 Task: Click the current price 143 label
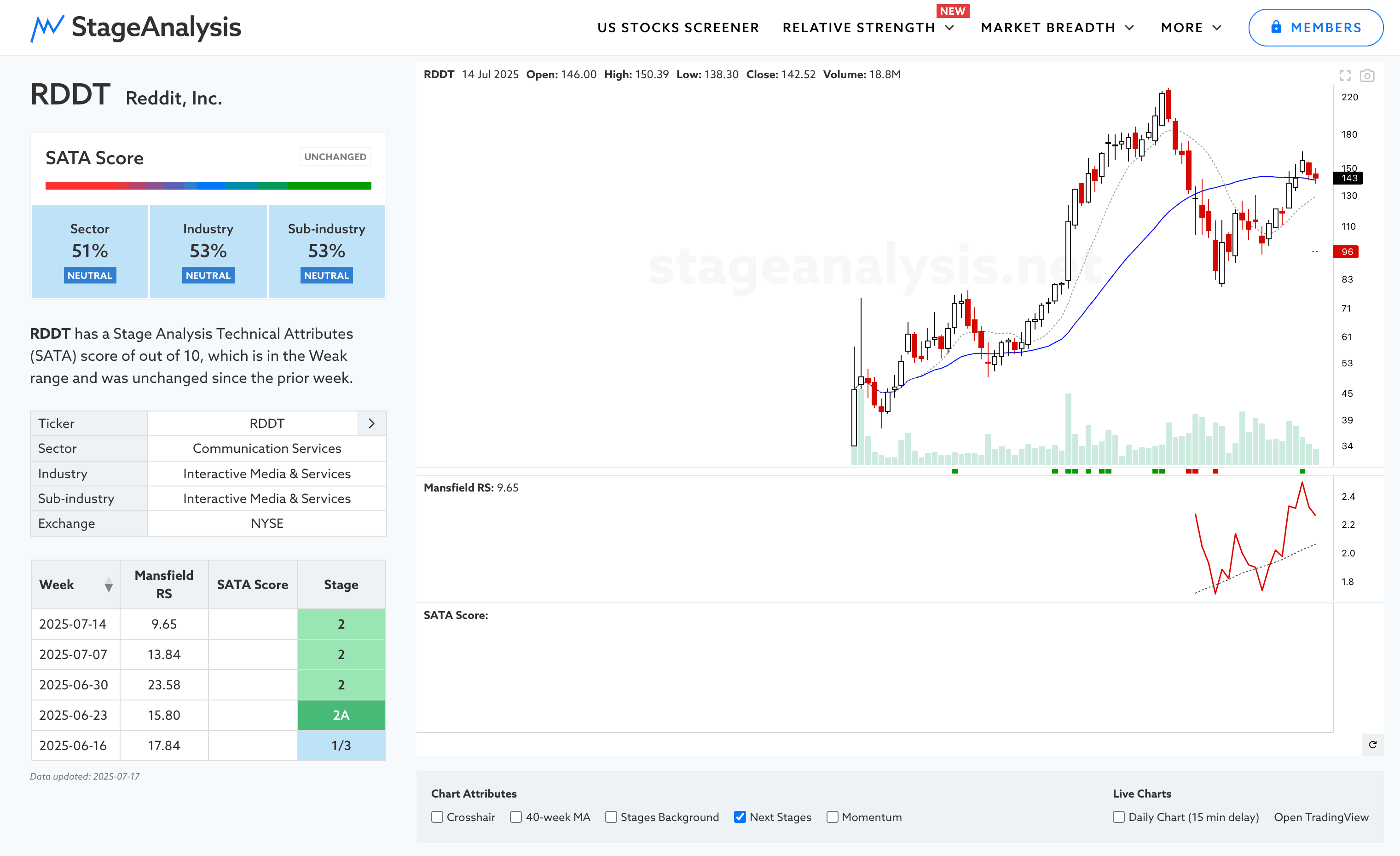click(1348, 179)
